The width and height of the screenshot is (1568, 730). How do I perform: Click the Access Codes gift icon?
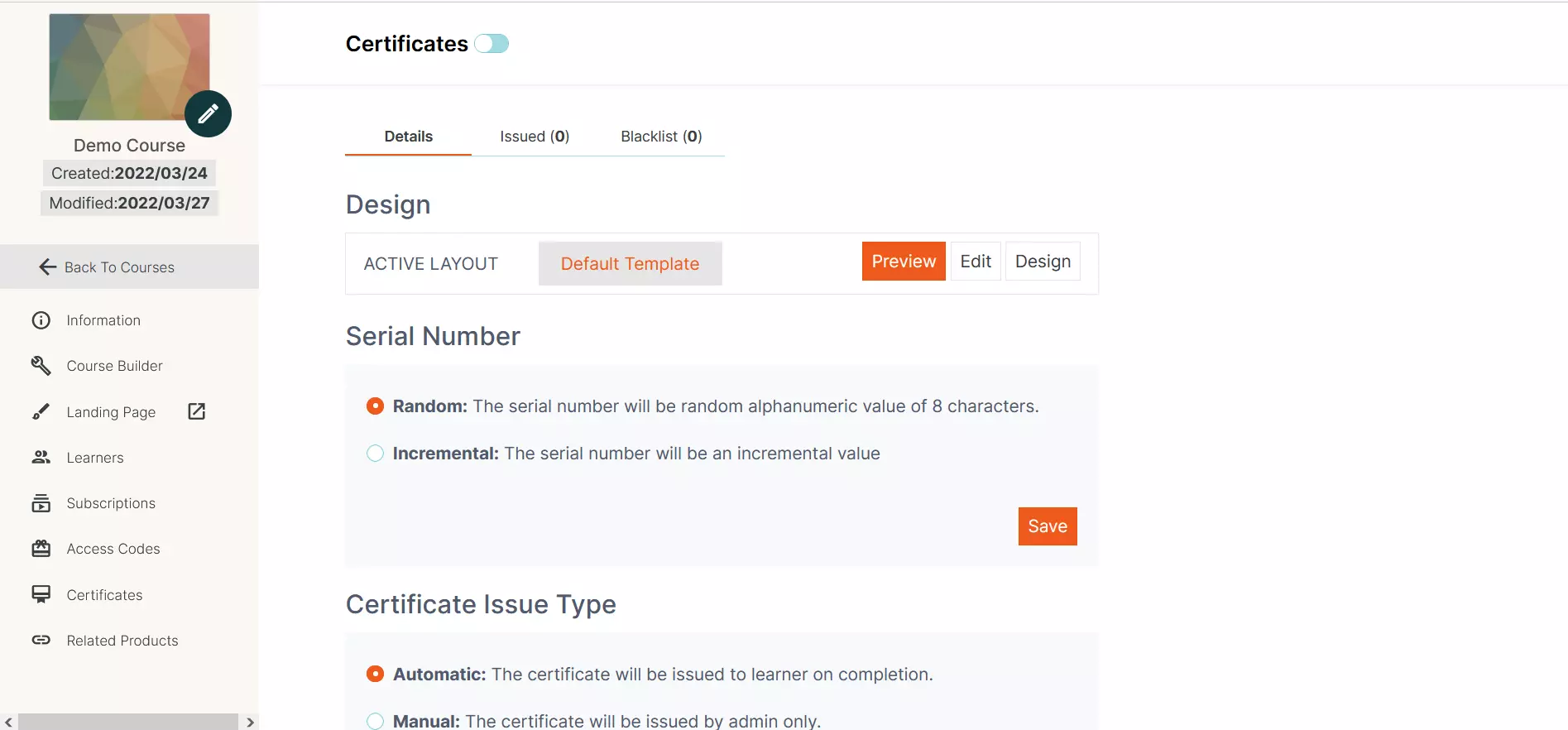[41, 549]
